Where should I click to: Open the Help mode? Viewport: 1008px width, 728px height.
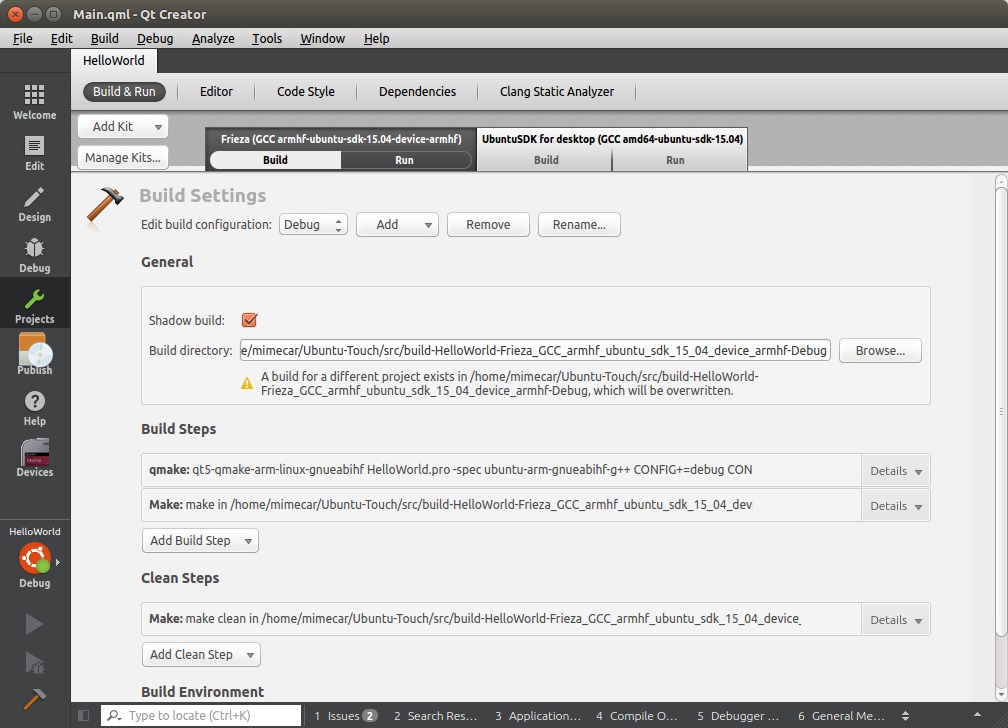click(x=35, y=408)
